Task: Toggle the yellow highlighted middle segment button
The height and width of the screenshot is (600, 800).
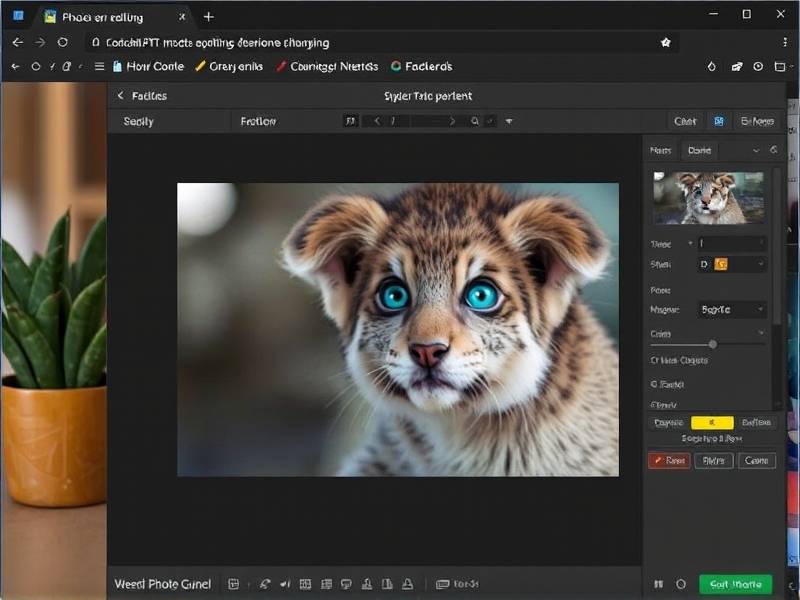Action: pos(712,423)
